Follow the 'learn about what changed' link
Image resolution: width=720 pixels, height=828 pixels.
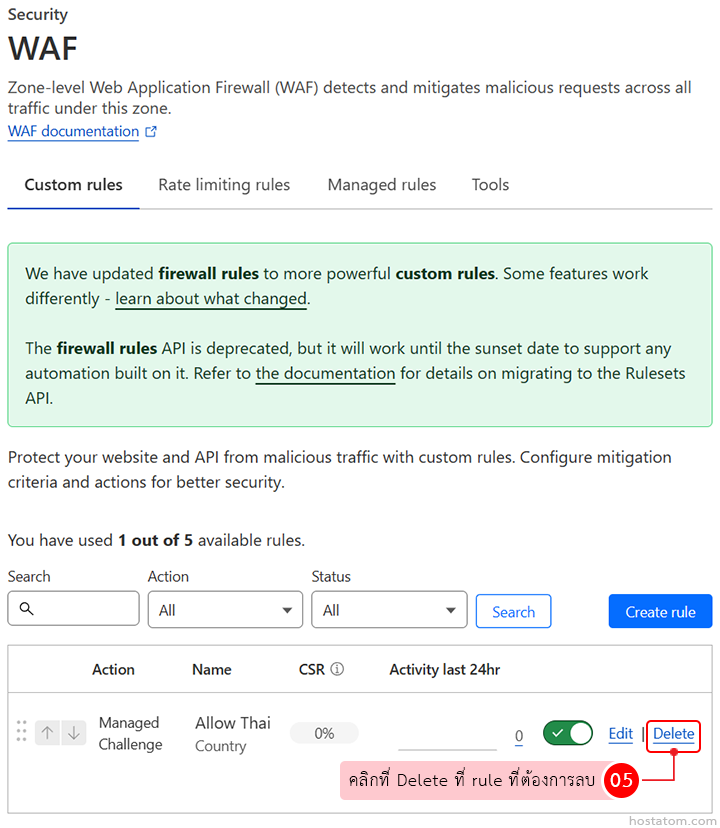pyautogui.click(x=211, y=298)
